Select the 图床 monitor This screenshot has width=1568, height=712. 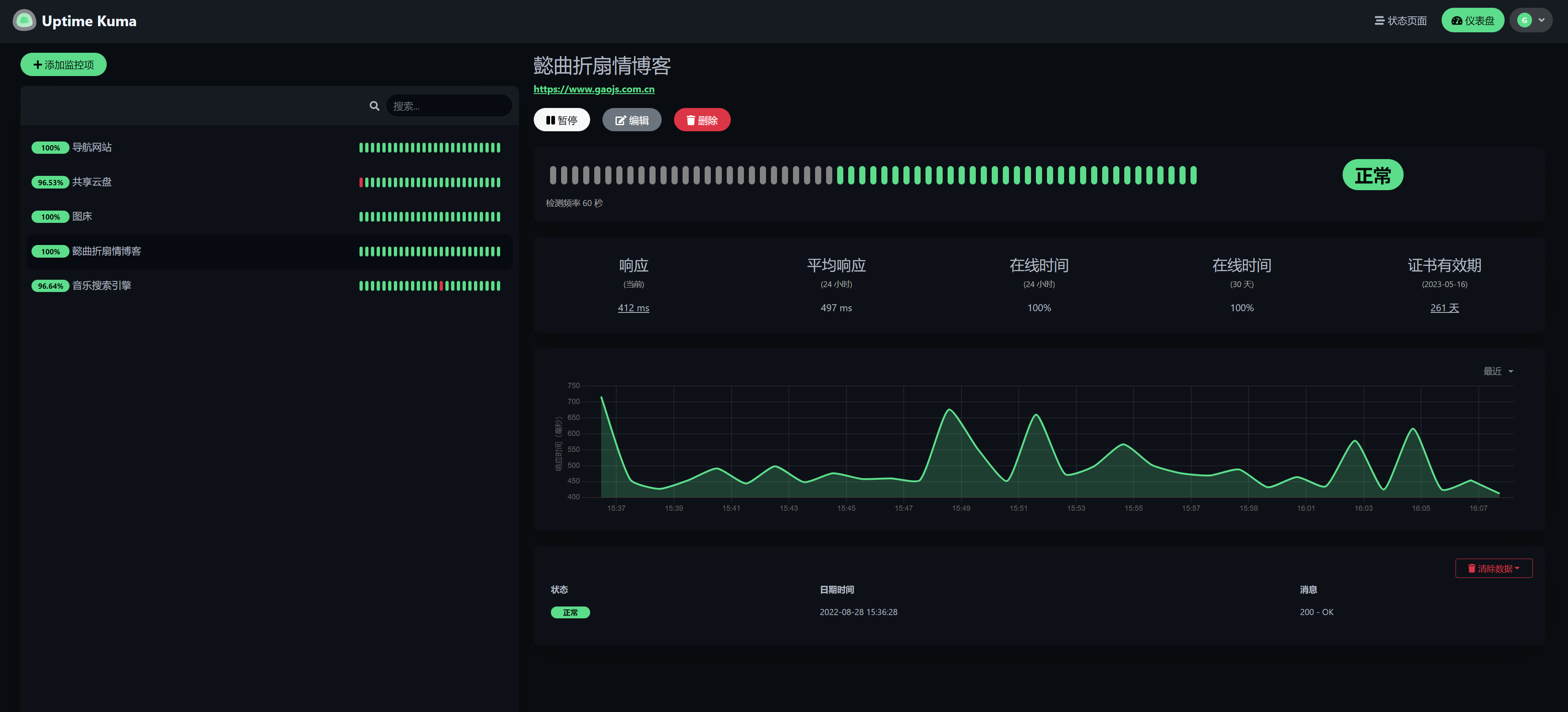[x=269, y=217]
